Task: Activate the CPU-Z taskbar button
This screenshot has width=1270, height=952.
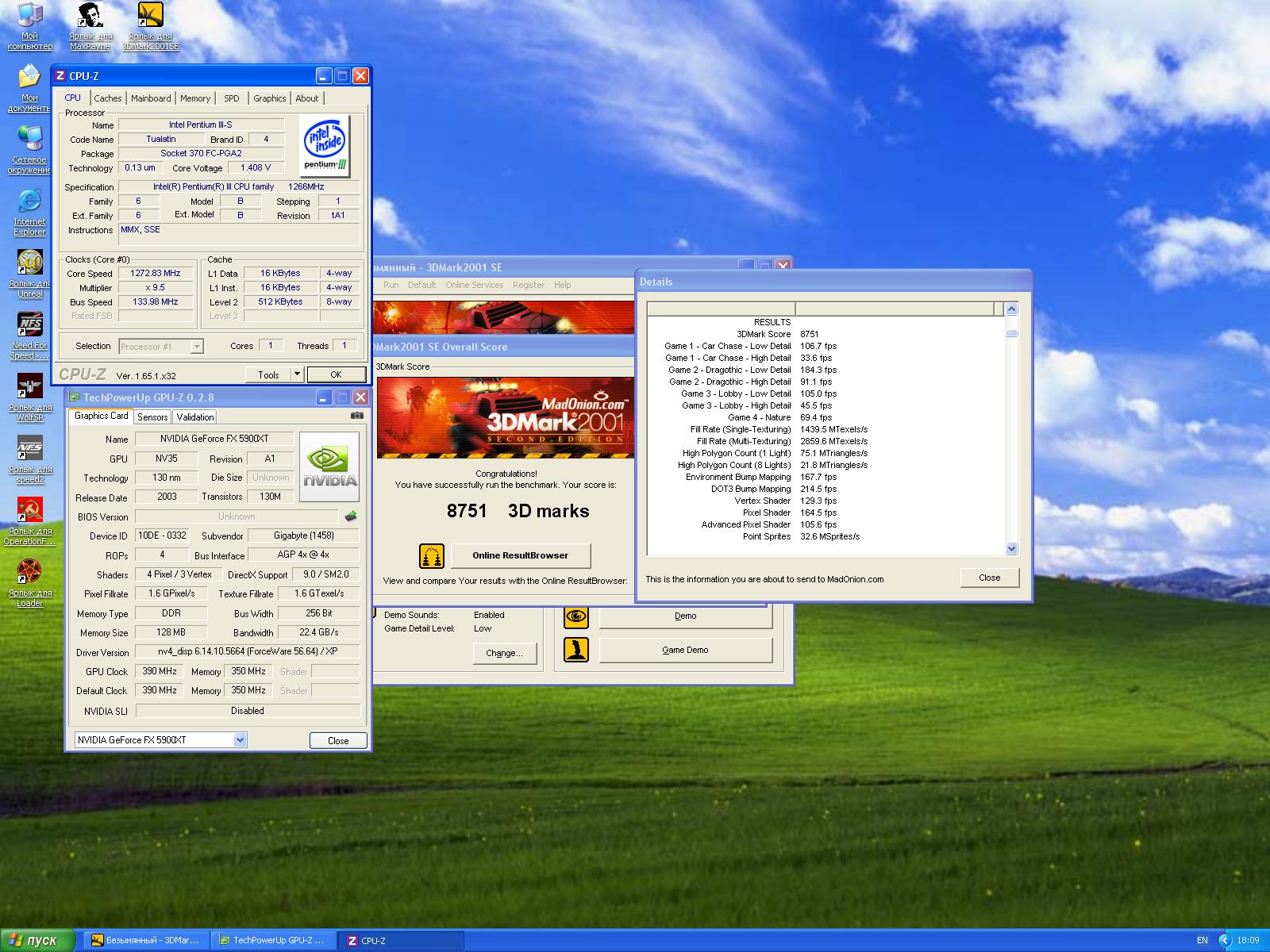Action: click(402, 940)
